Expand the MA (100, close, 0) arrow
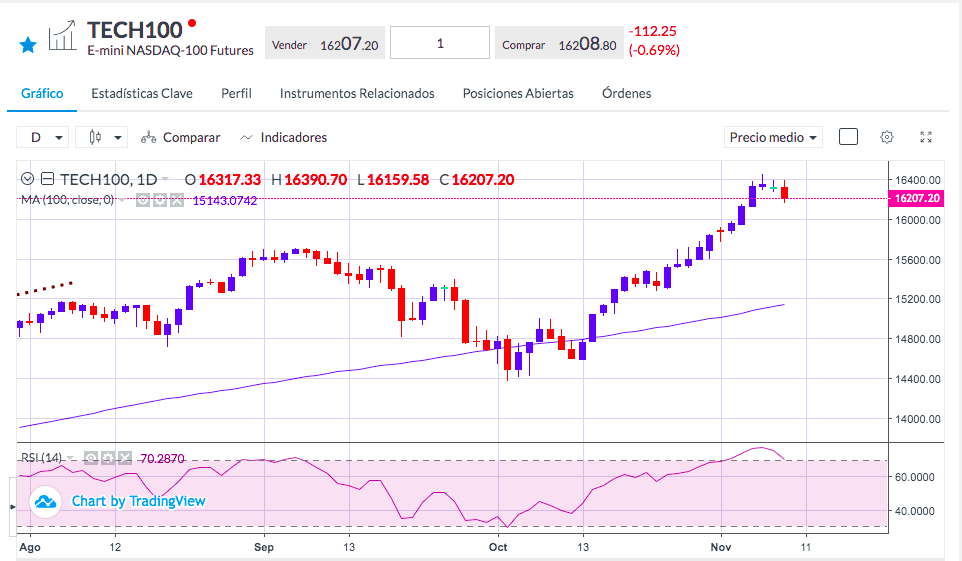Viewport: 962px width, 561px height. (122, 200)
